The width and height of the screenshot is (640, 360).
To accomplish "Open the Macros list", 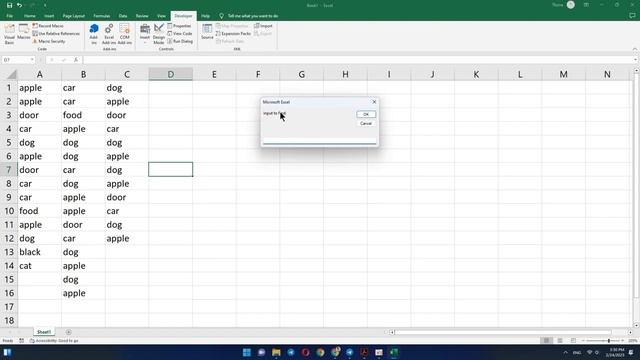I will (24, 33).
